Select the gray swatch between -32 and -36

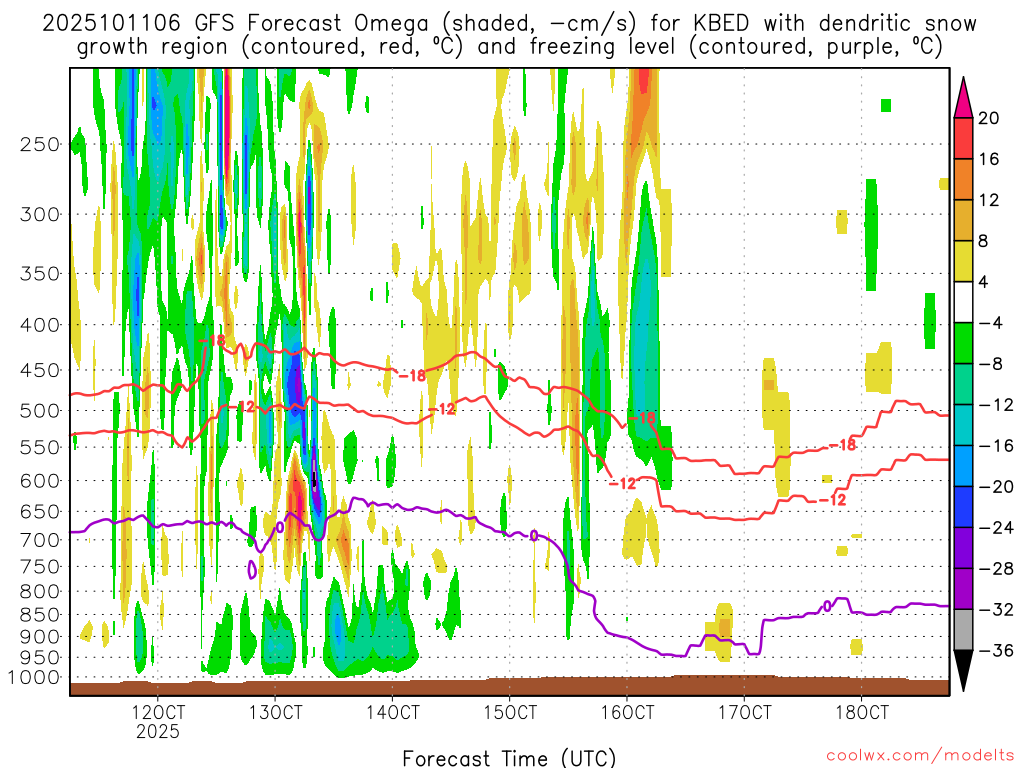click(963, 630)
